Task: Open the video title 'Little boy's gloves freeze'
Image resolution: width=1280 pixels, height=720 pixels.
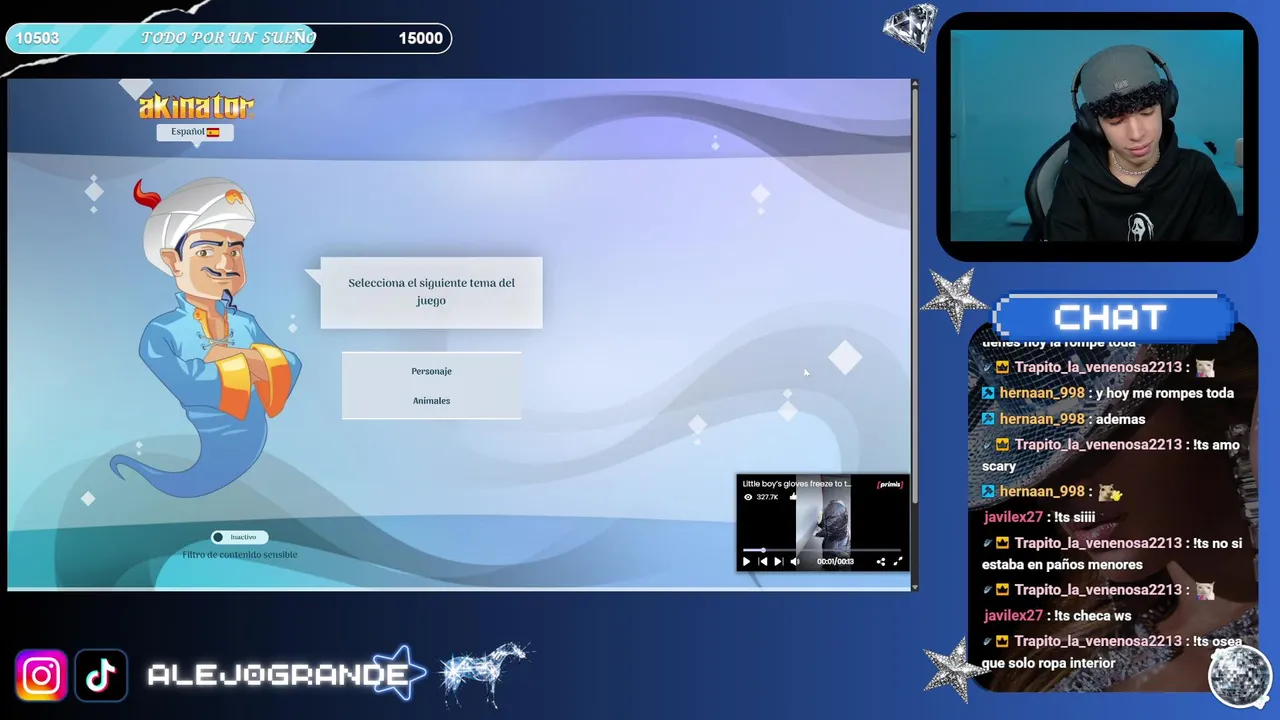Action: [797, 484]
